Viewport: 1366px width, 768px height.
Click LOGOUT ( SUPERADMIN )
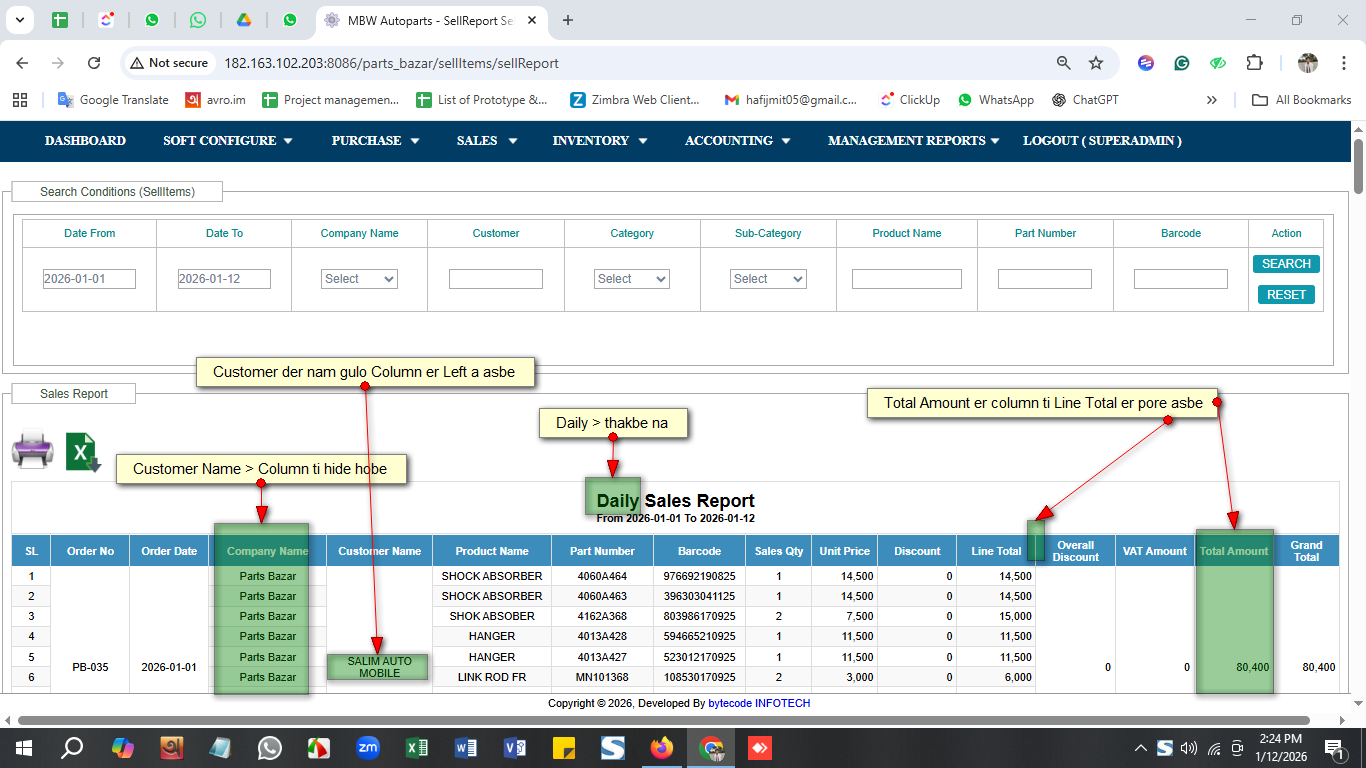tap(1102, 141)
